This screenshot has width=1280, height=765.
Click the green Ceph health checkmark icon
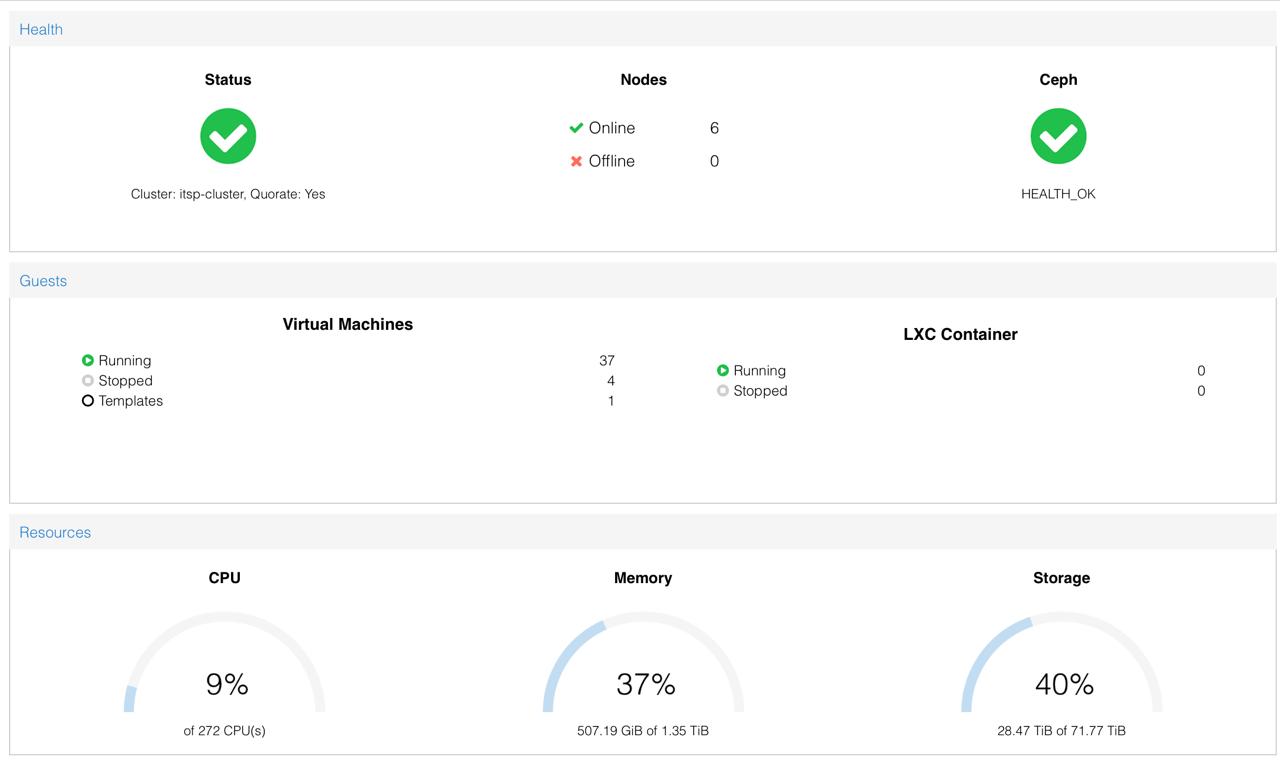[1058, 136]
